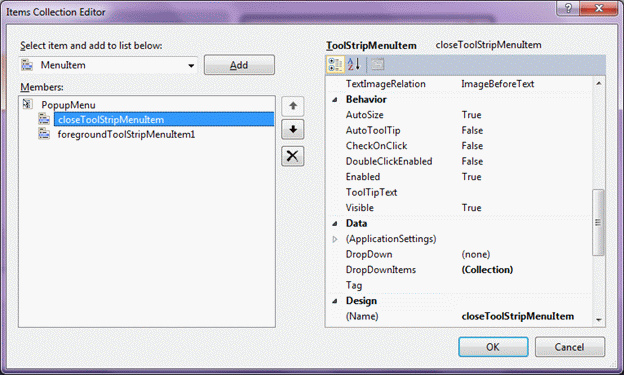The height and width of the screenshot is (375, 624).
Task: Click the AutoSize True value
Action: point(471,115)
